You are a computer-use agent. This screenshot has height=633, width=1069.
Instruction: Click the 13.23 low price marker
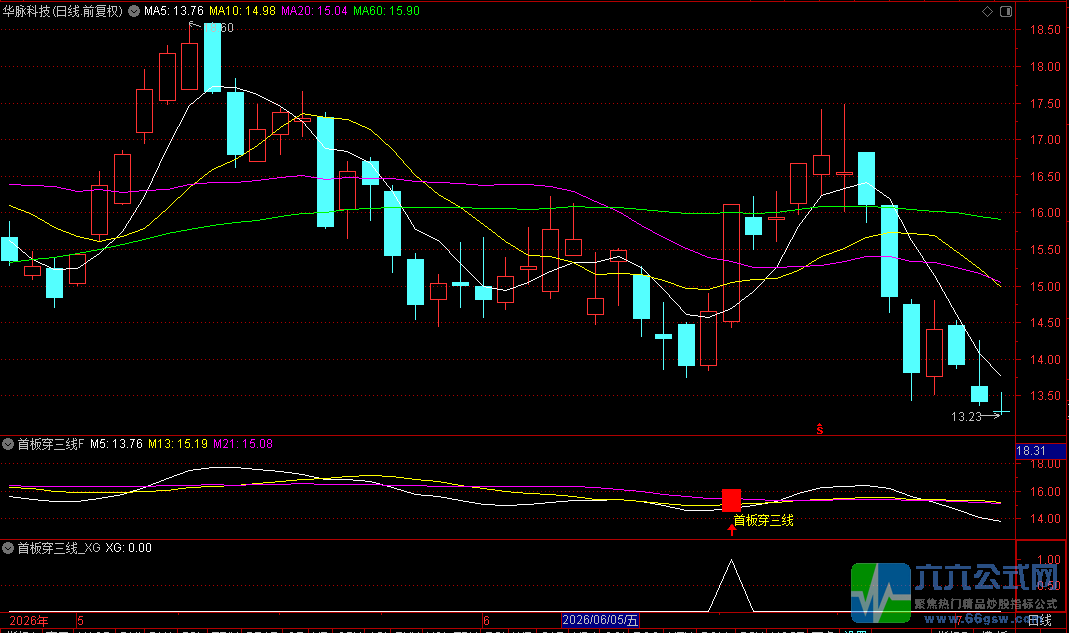point(966,416)
